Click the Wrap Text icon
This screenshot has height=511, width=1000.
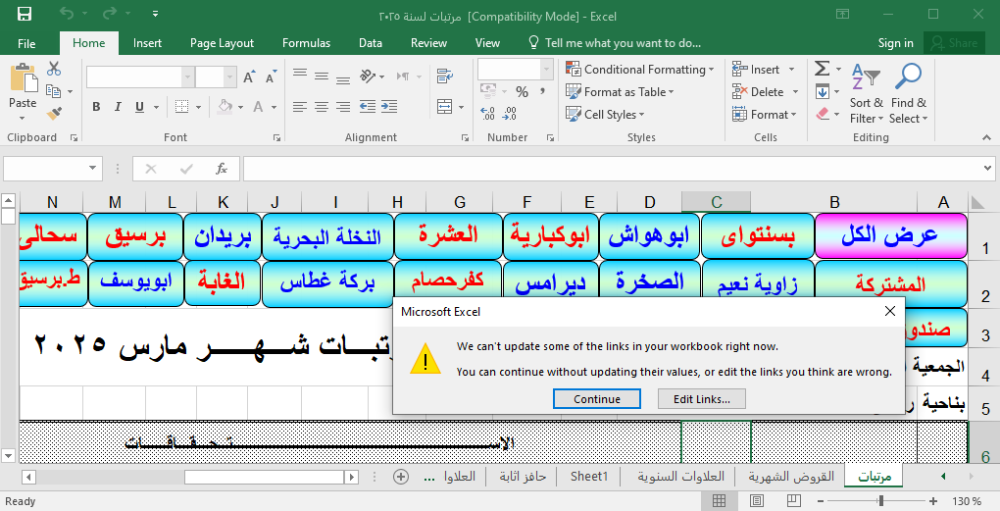(x=445, y=77)
